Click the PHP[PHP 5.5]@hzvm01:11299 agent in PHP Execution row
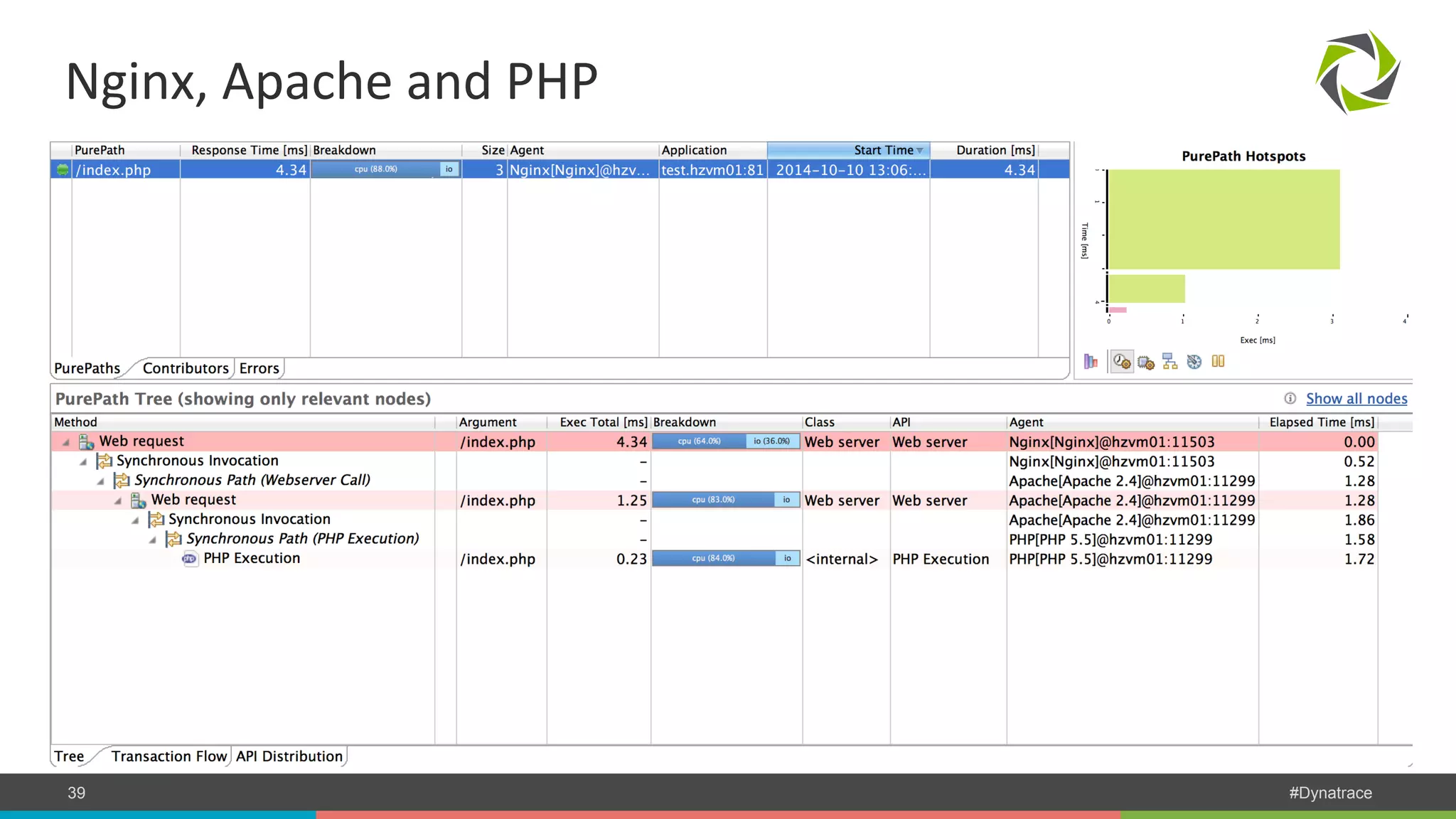 coord(1110,559)
